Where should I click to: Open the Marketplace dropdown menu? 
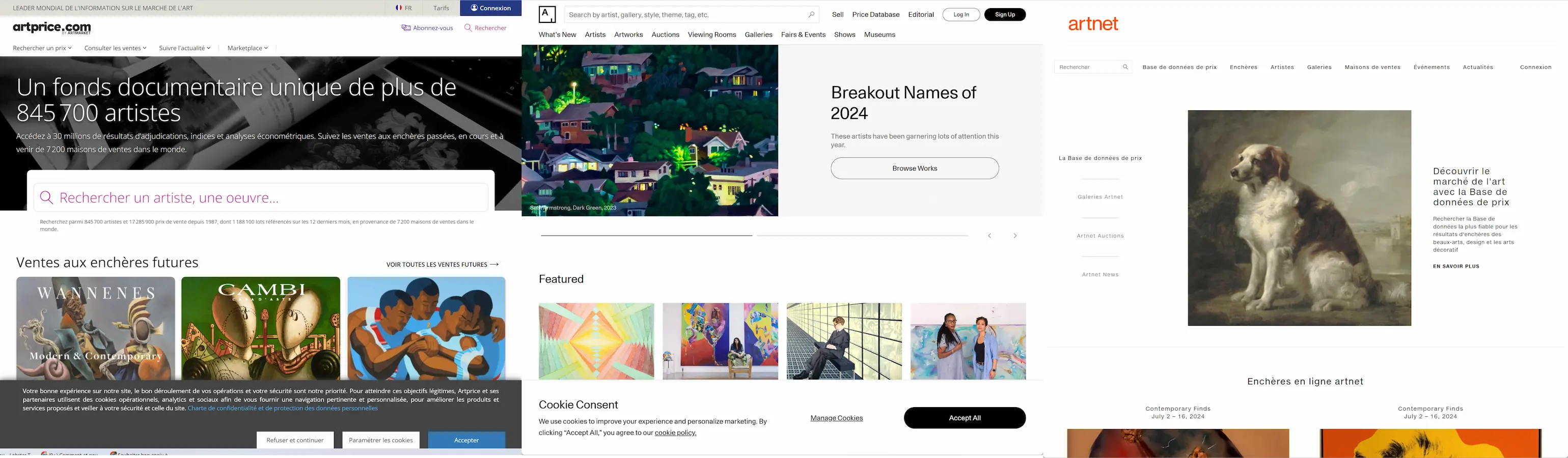click(x=247, y=48)
